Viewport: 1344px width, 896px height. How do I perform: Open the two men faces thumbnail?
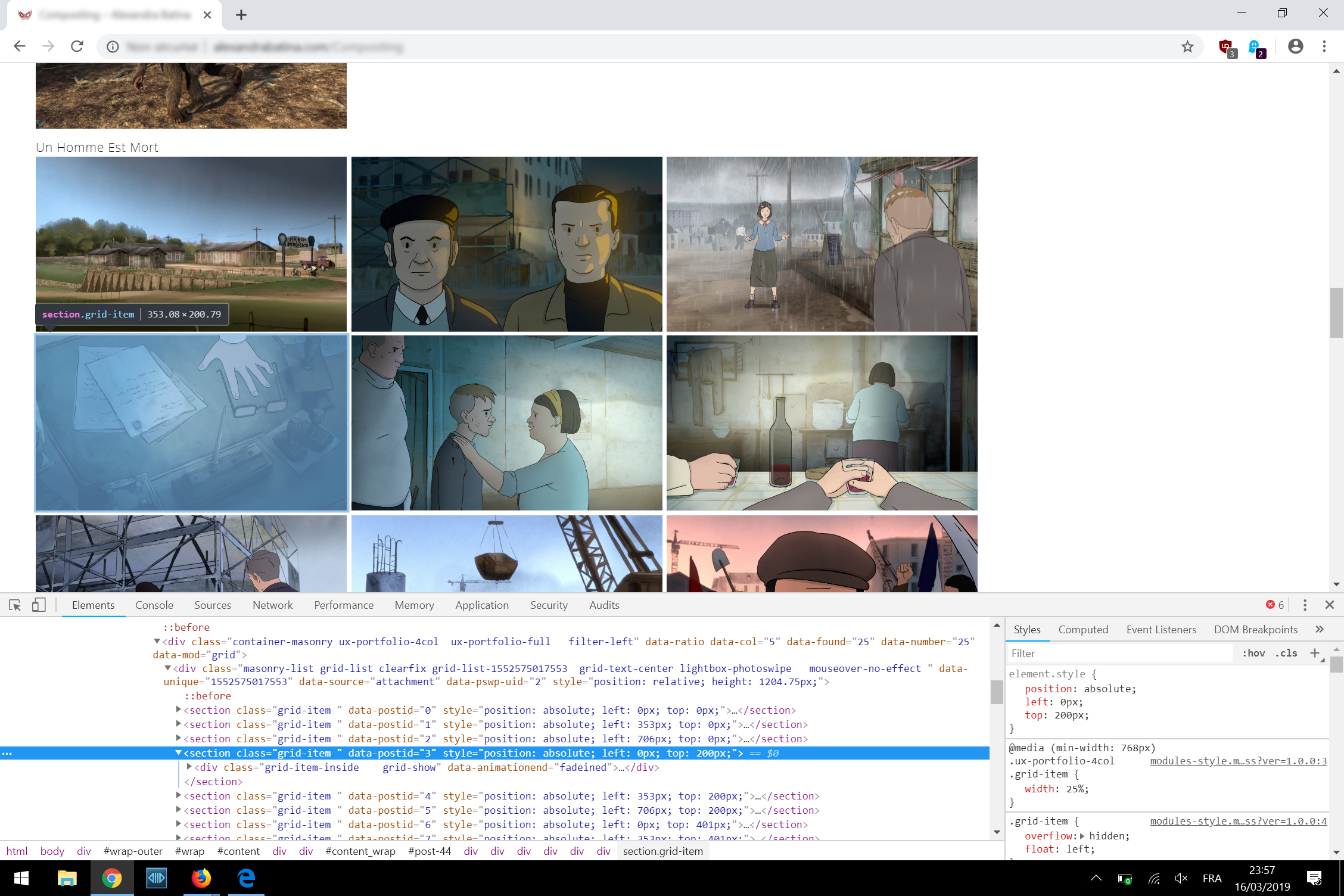pyautogui.click(x=506, y=244)
